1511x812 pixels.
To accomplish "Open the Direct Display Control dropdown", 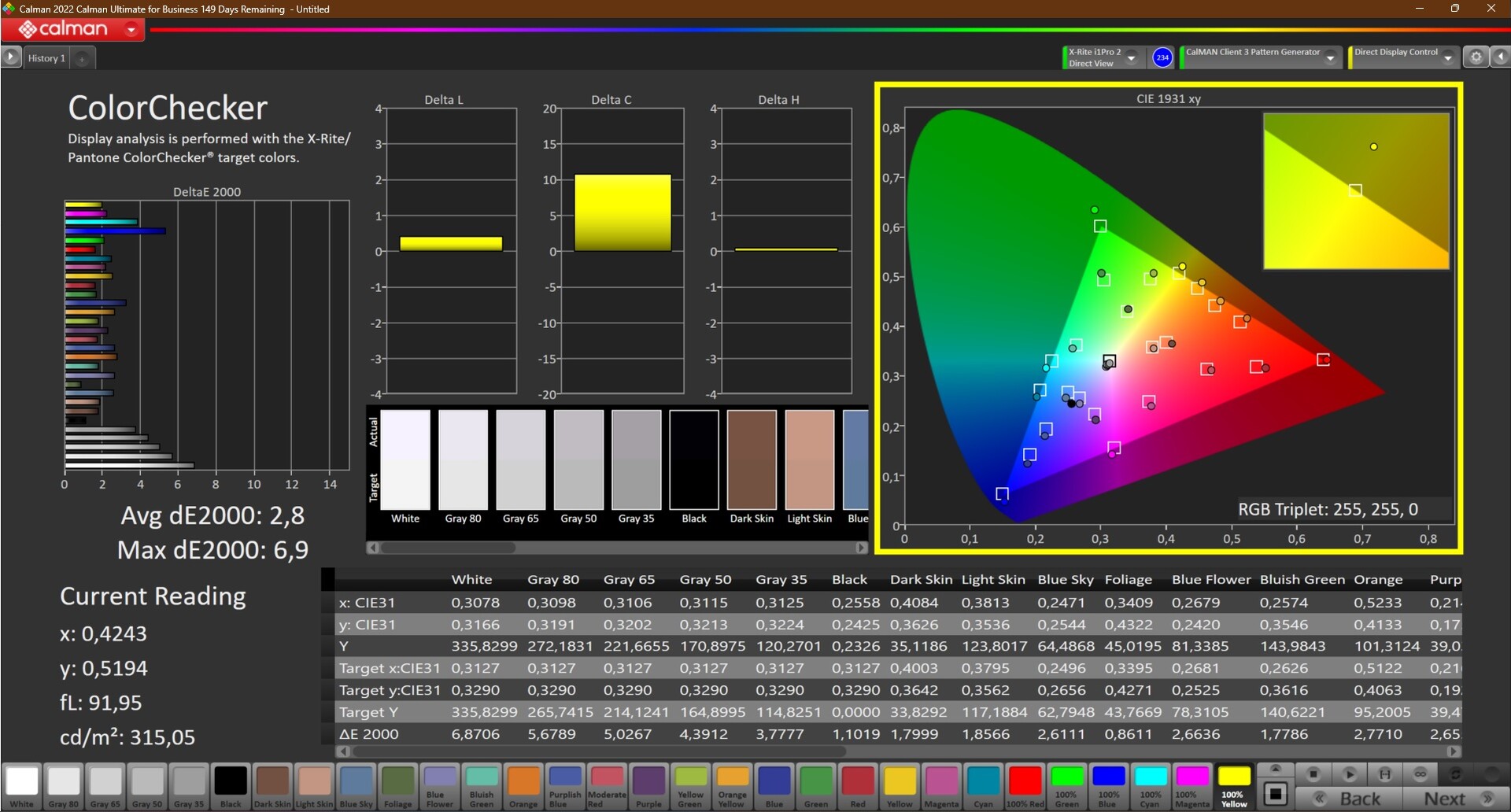I will click(x=1447, y=57).
